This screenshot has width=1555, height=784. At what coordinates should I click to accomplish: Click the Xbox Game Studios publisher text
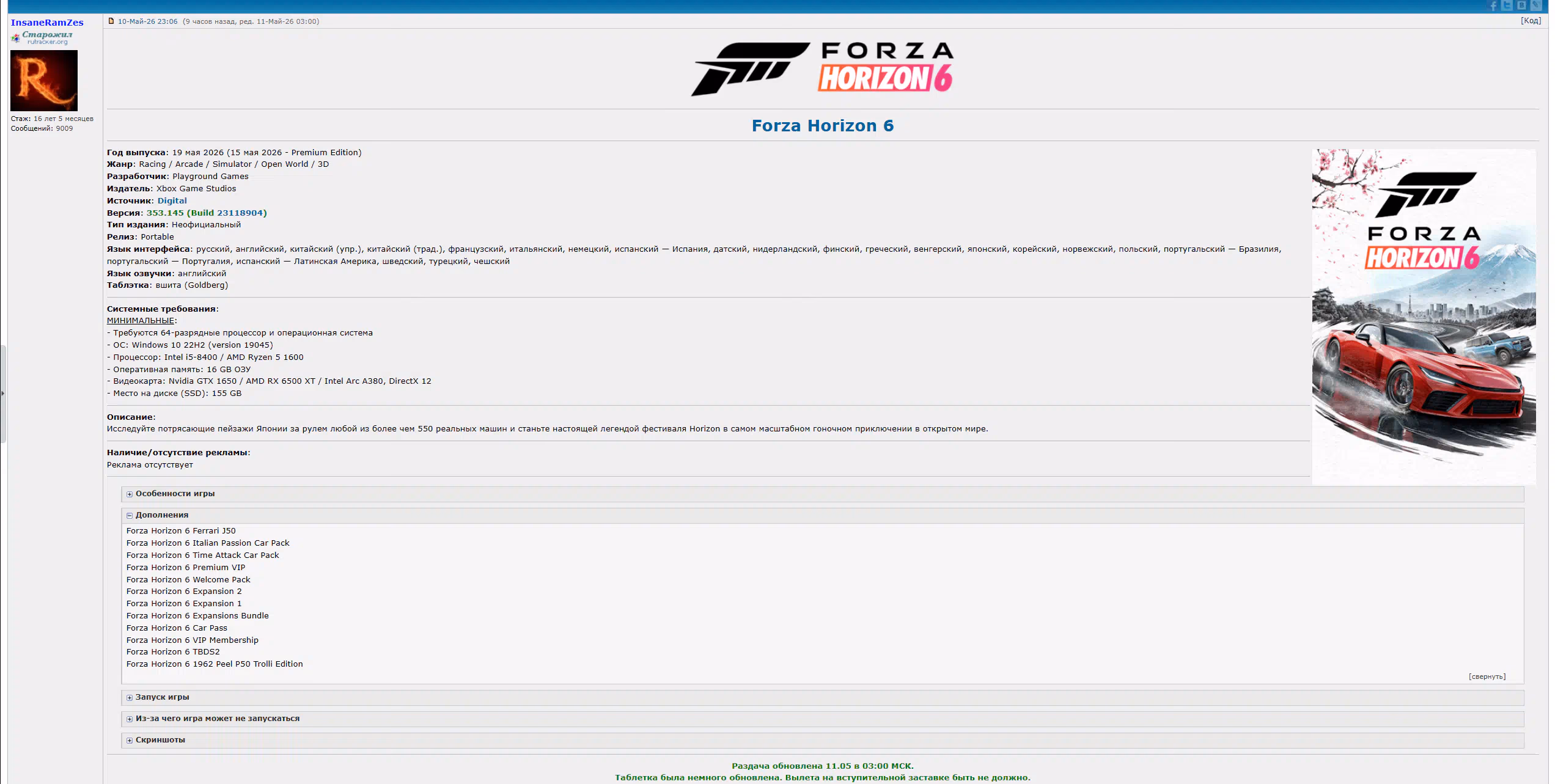196,189
